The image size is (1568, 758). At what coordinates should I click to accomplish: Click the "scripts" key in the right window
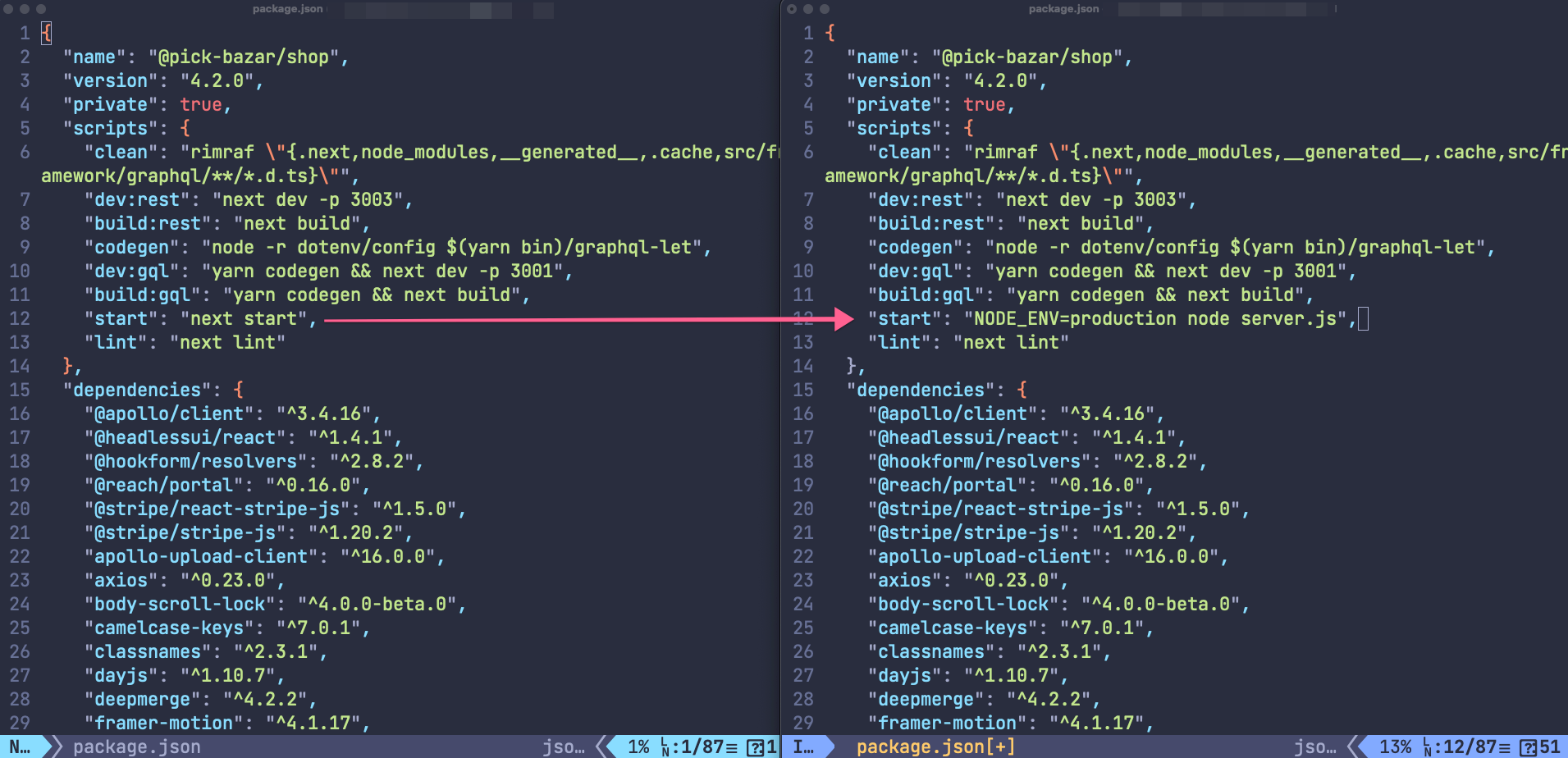coord(894,128)
